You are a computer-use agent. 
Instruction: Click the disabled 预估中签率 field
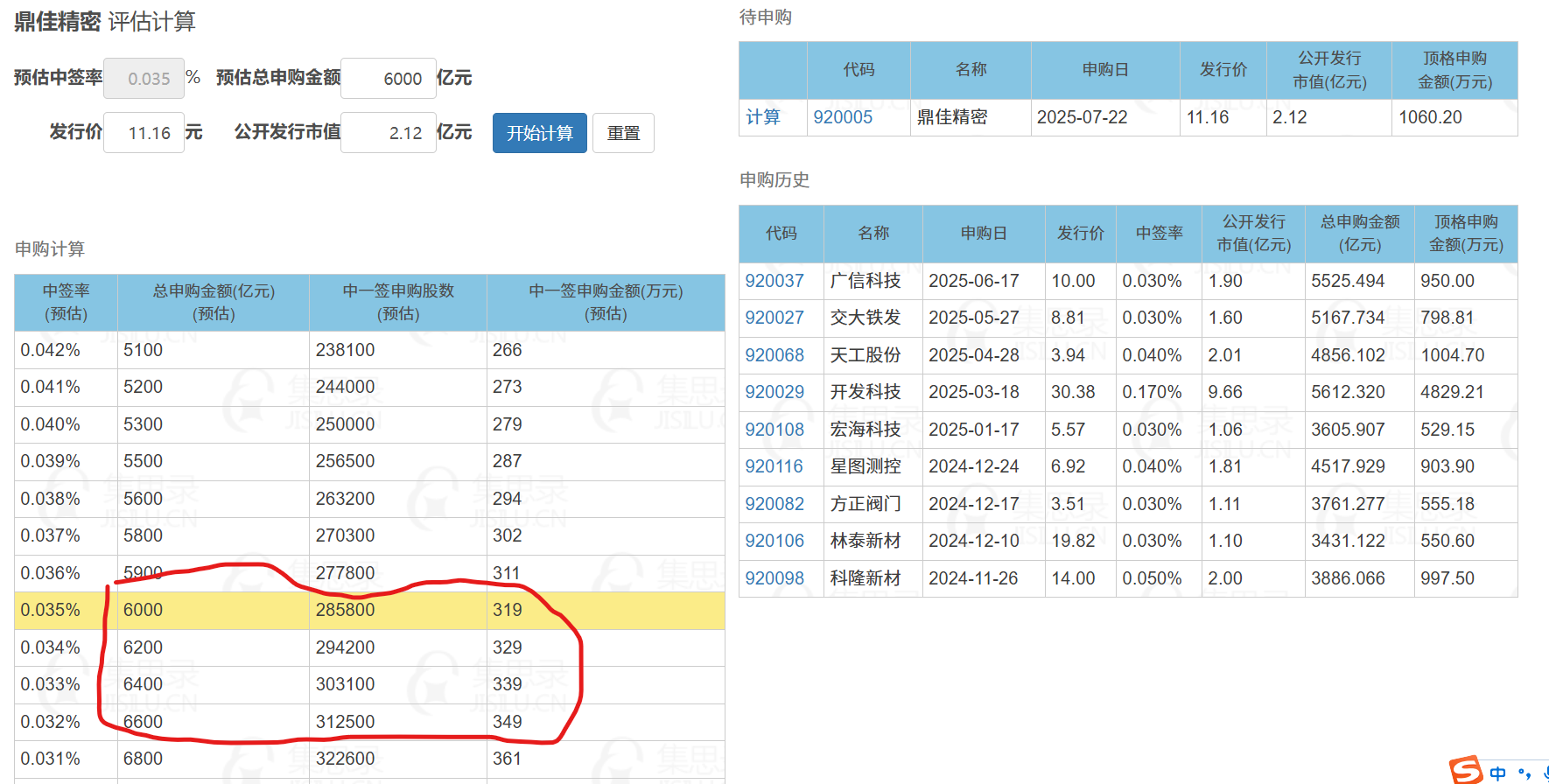(x=144, y=79)
